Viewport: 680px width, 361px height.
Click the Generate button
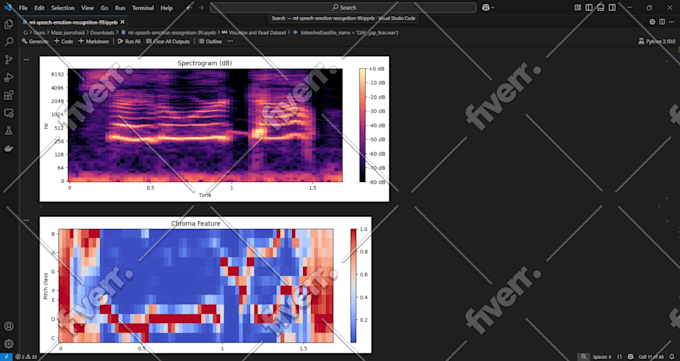point(35,41)
